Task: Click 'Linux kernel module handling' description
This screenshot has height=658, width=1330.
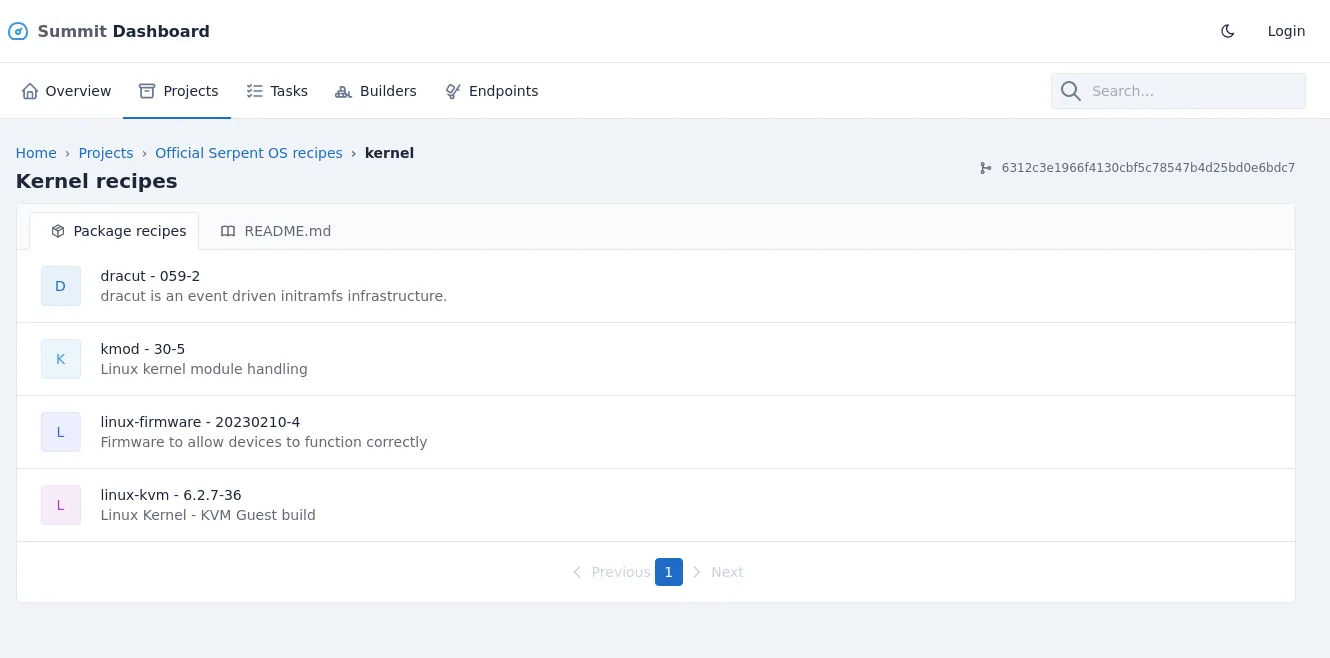Action: point(204,369)
